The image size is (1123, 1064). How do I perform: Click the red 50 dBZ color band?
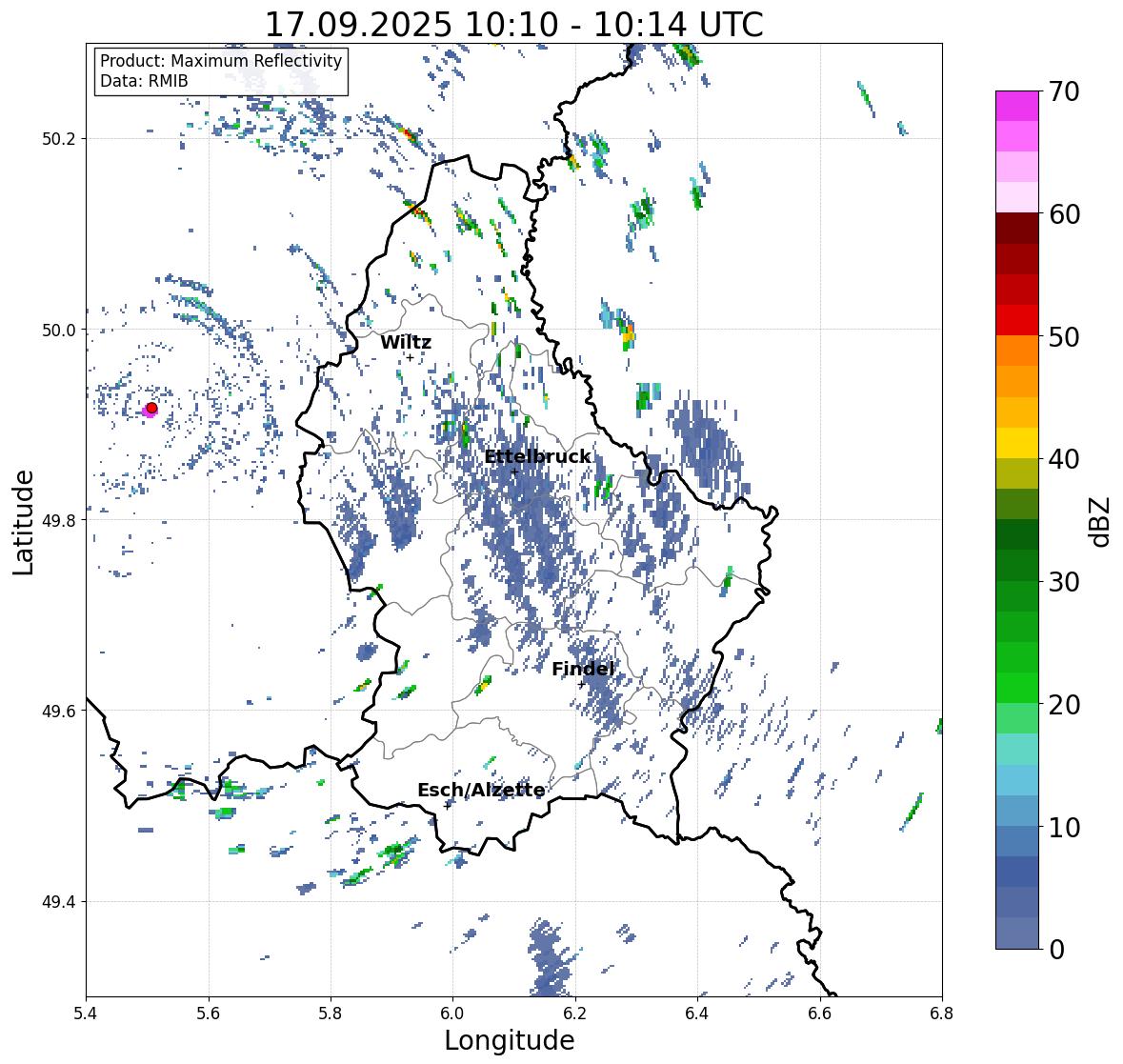pos(1017,320)
